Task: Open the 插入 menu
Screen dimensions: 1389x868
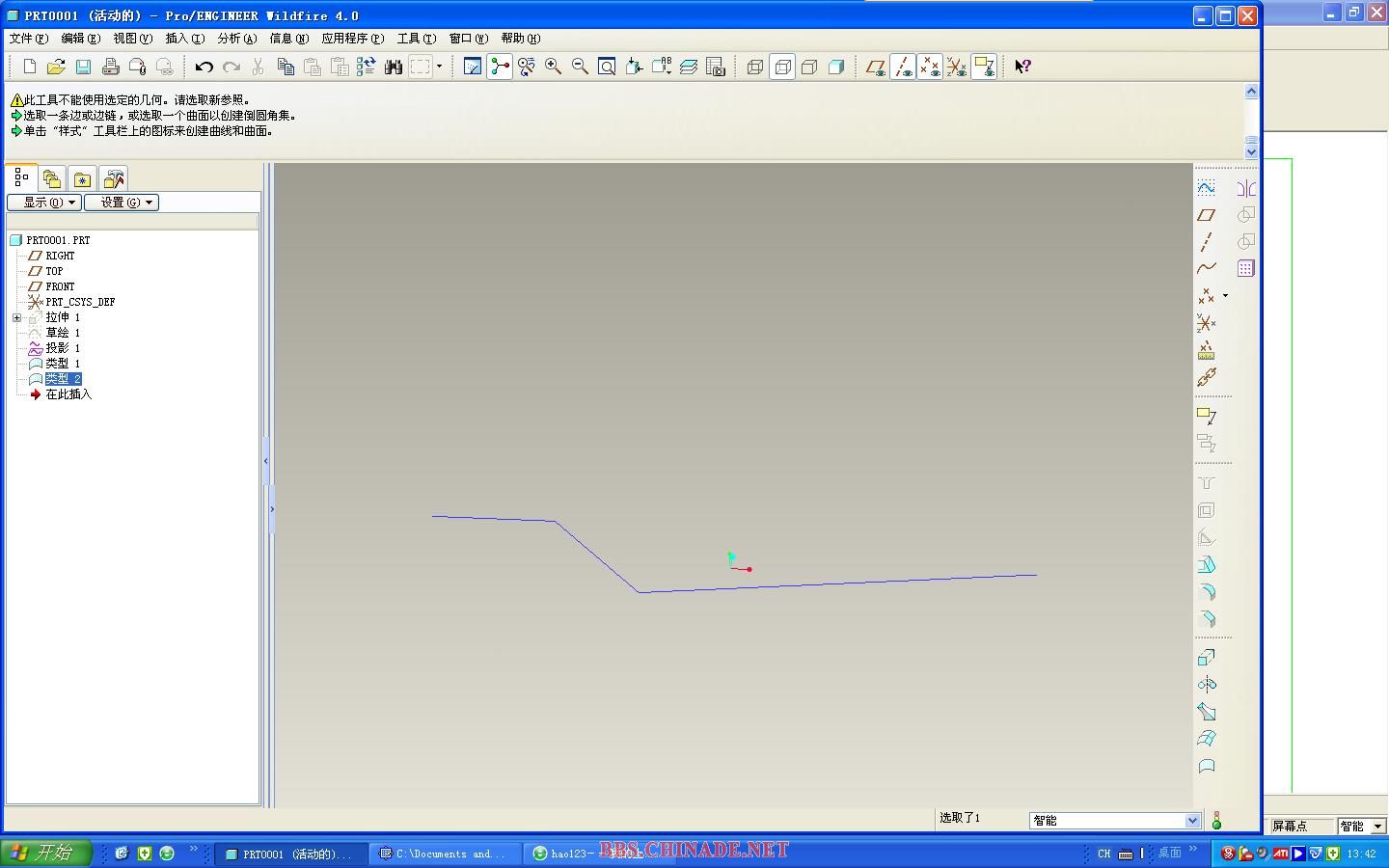Action: point(184,39)
